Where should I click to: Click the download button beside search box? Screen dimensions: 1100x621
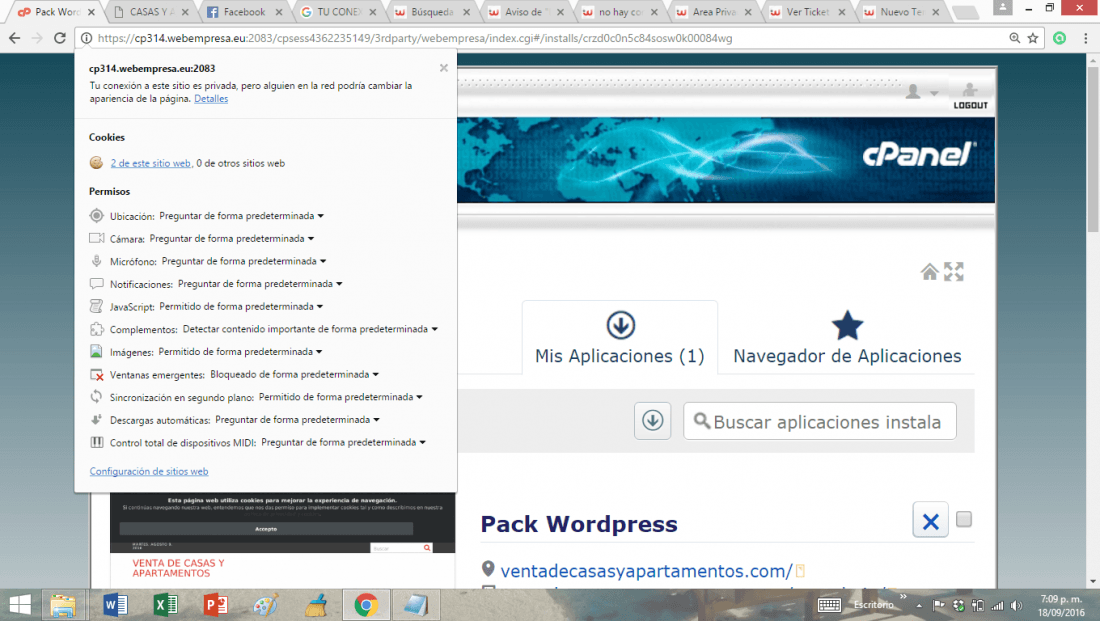652,421
